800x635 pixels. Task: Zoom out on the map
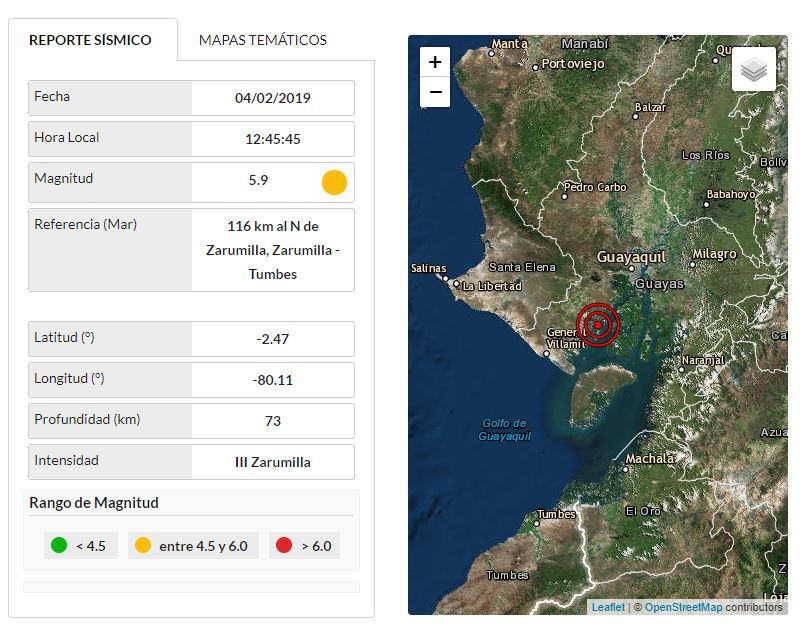pos(435,92)
